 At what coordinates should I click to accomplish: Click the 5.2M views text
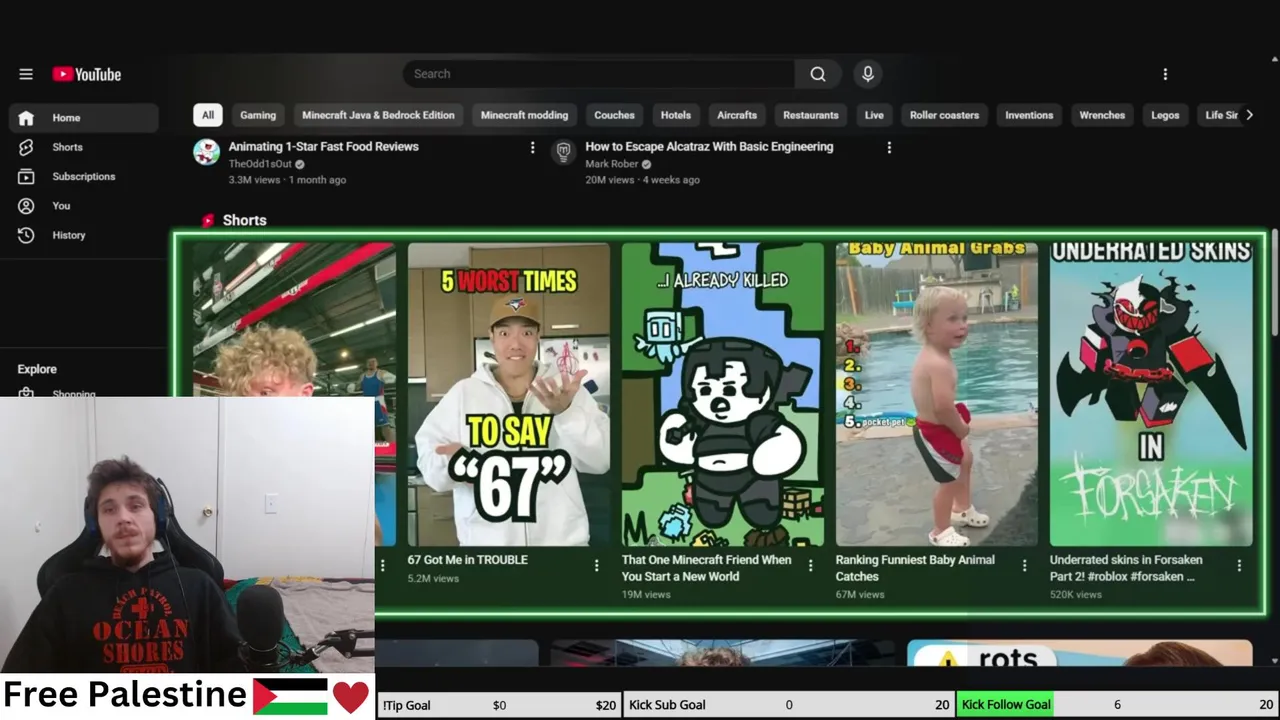pyautogui.click(x=433, y=578)
